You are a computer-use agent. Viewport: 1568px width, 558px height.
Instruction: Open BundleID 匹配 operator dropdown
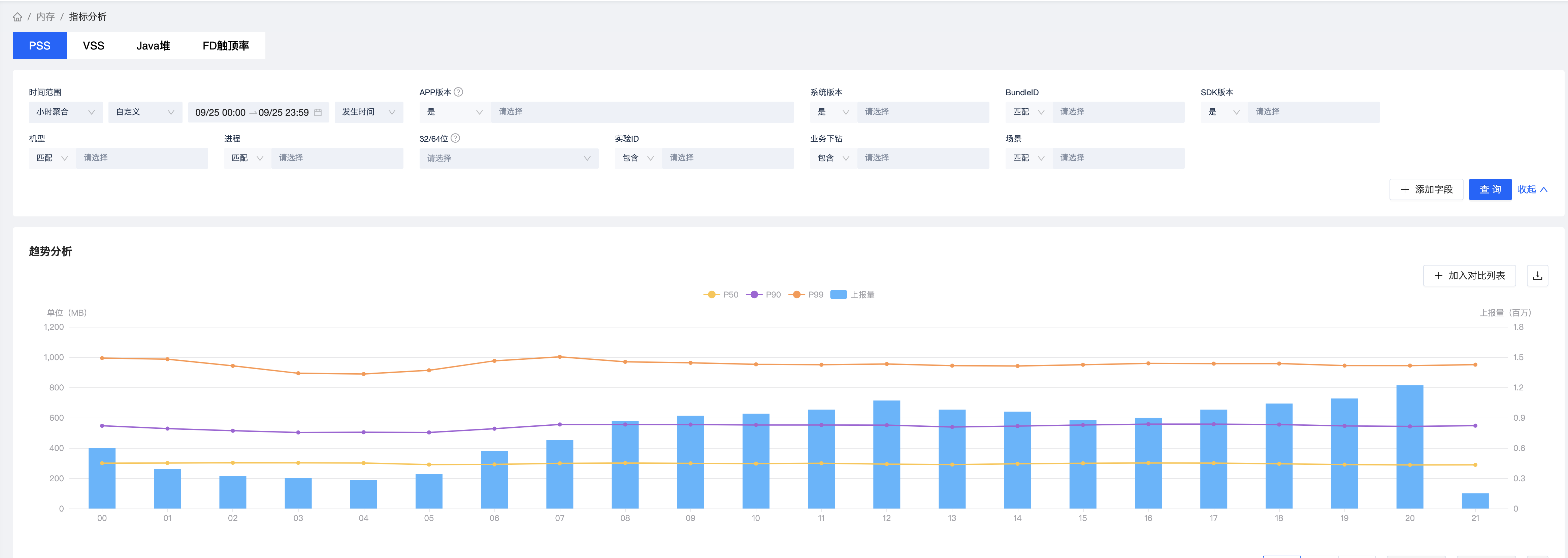tap(1029, 112)
